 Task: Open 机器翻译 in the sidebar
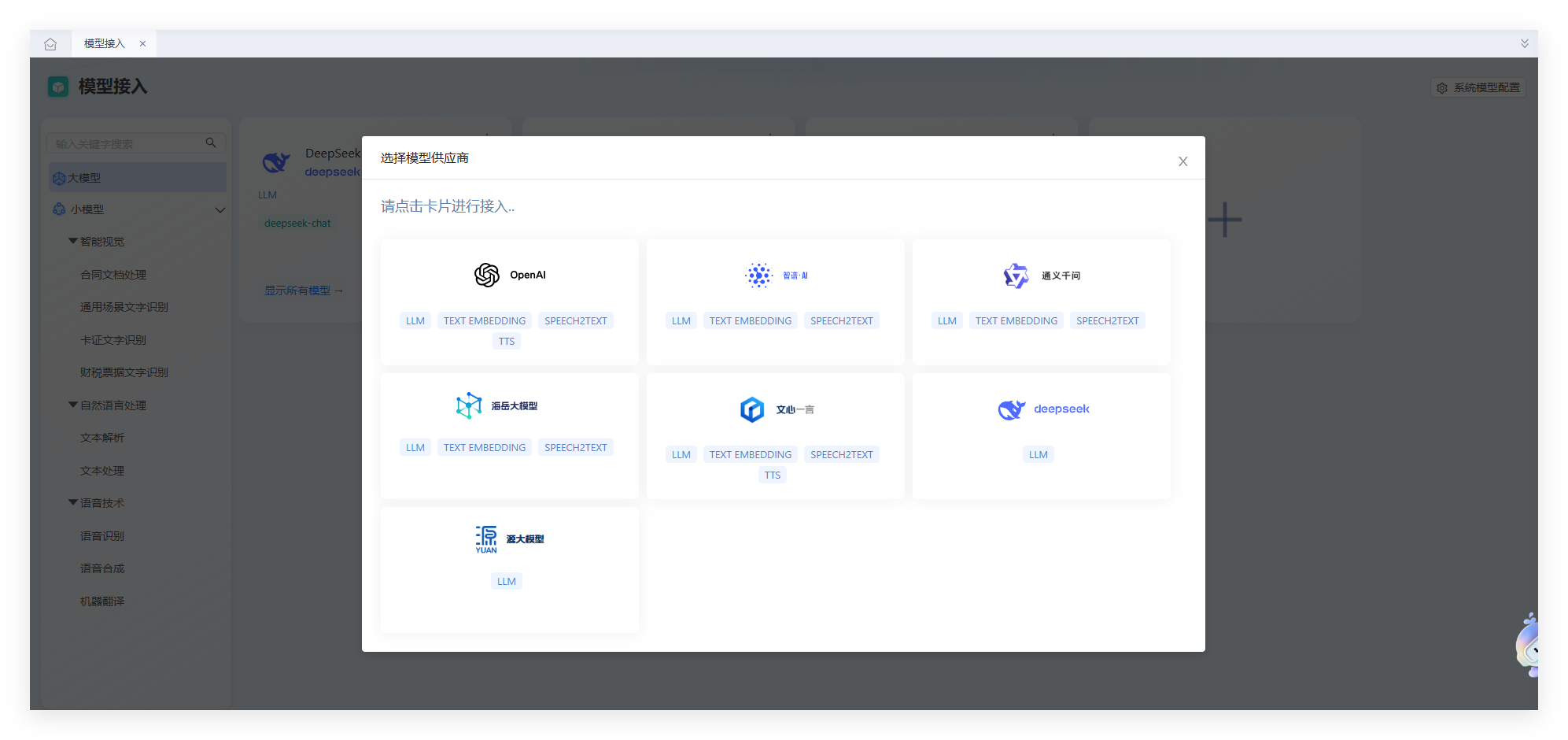[102, 601]
